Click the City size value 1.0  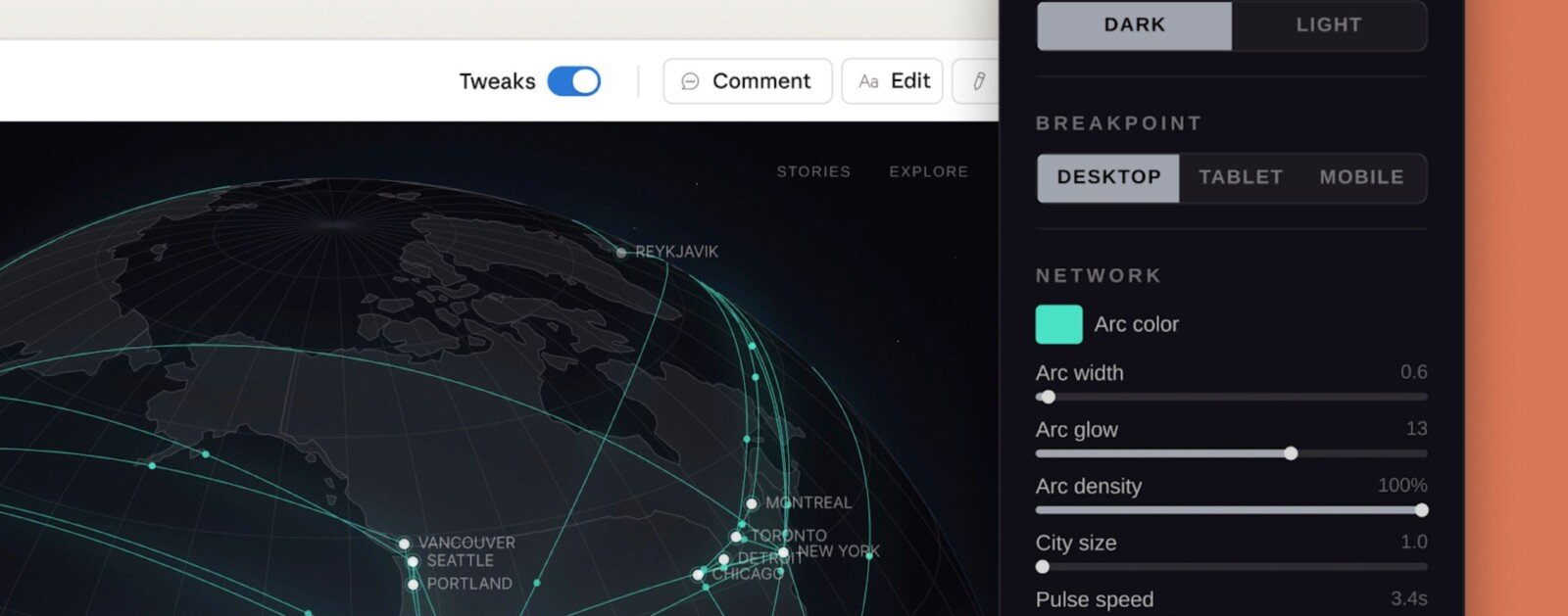click(x=1413, y=543)
